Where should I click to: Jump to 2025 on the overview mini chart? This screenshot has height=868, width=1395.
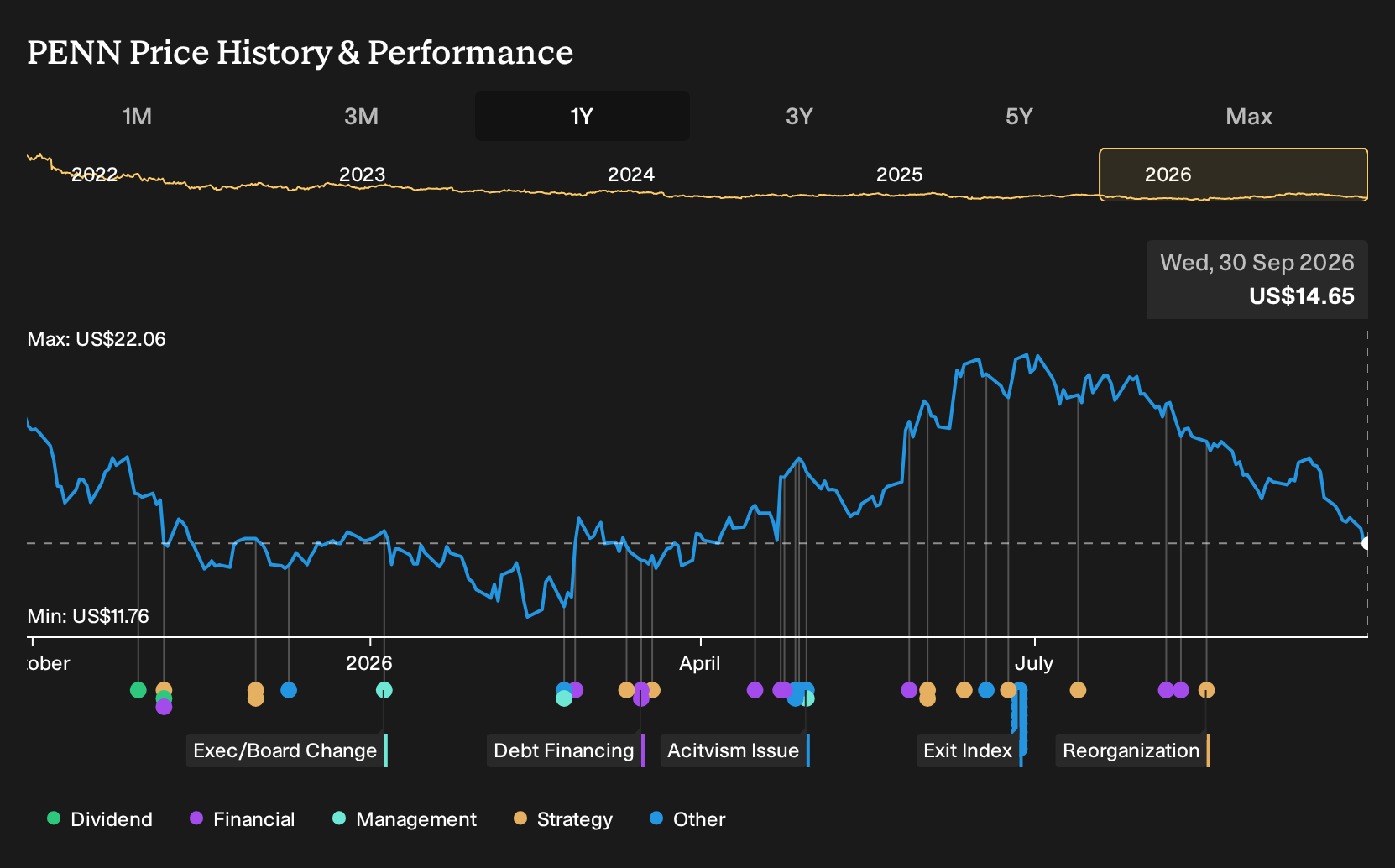pos(899,175)
